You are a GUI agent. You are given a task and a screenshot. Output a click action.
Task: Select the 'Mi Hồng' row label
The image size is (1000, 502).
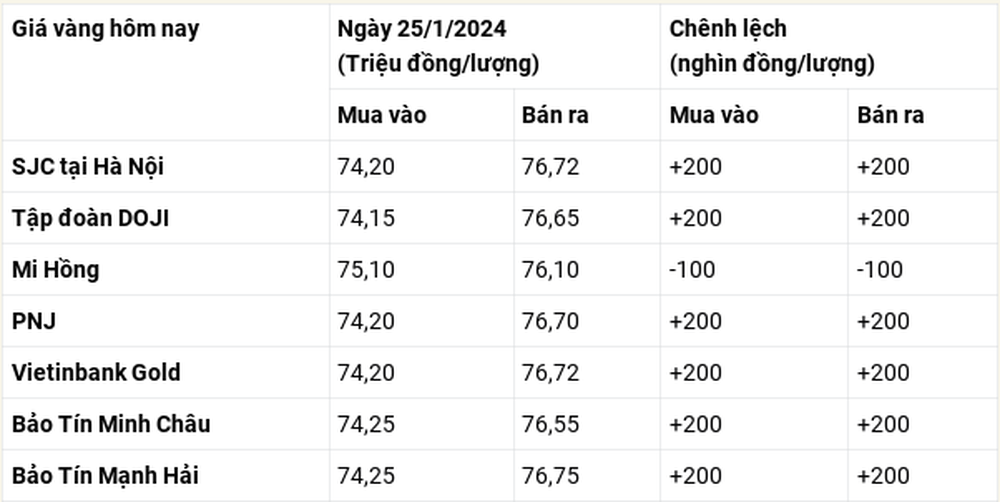55,270
